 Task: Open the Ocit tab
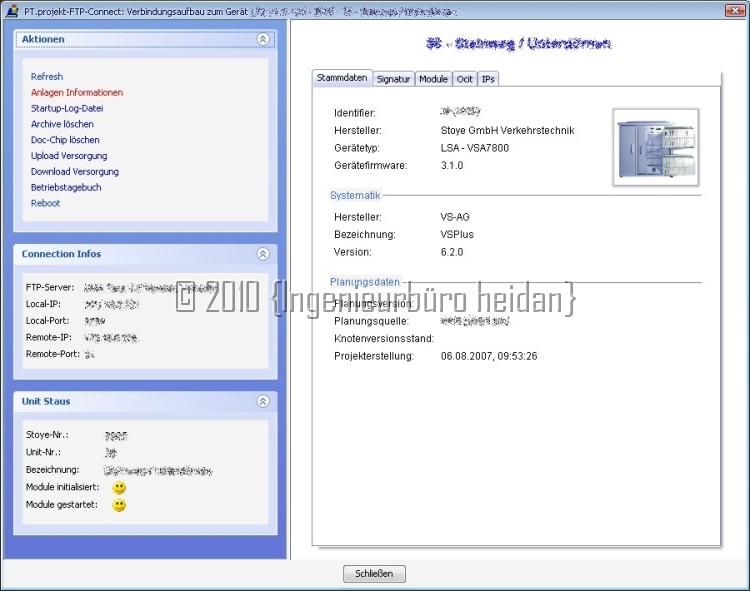(465, 79)
